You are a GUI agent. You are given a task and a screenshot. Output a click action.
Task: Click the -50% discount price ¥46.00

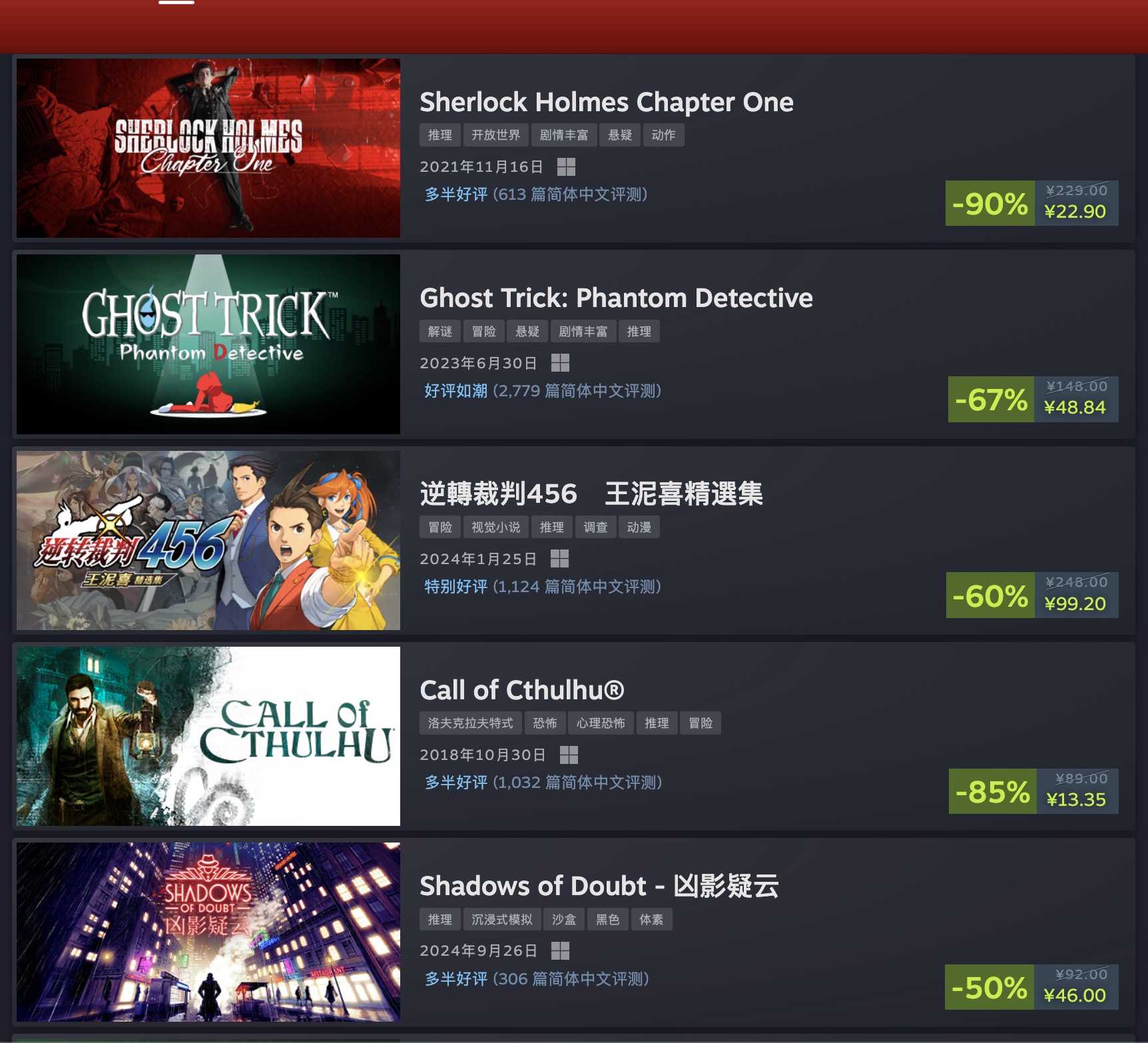[1075, 995]
